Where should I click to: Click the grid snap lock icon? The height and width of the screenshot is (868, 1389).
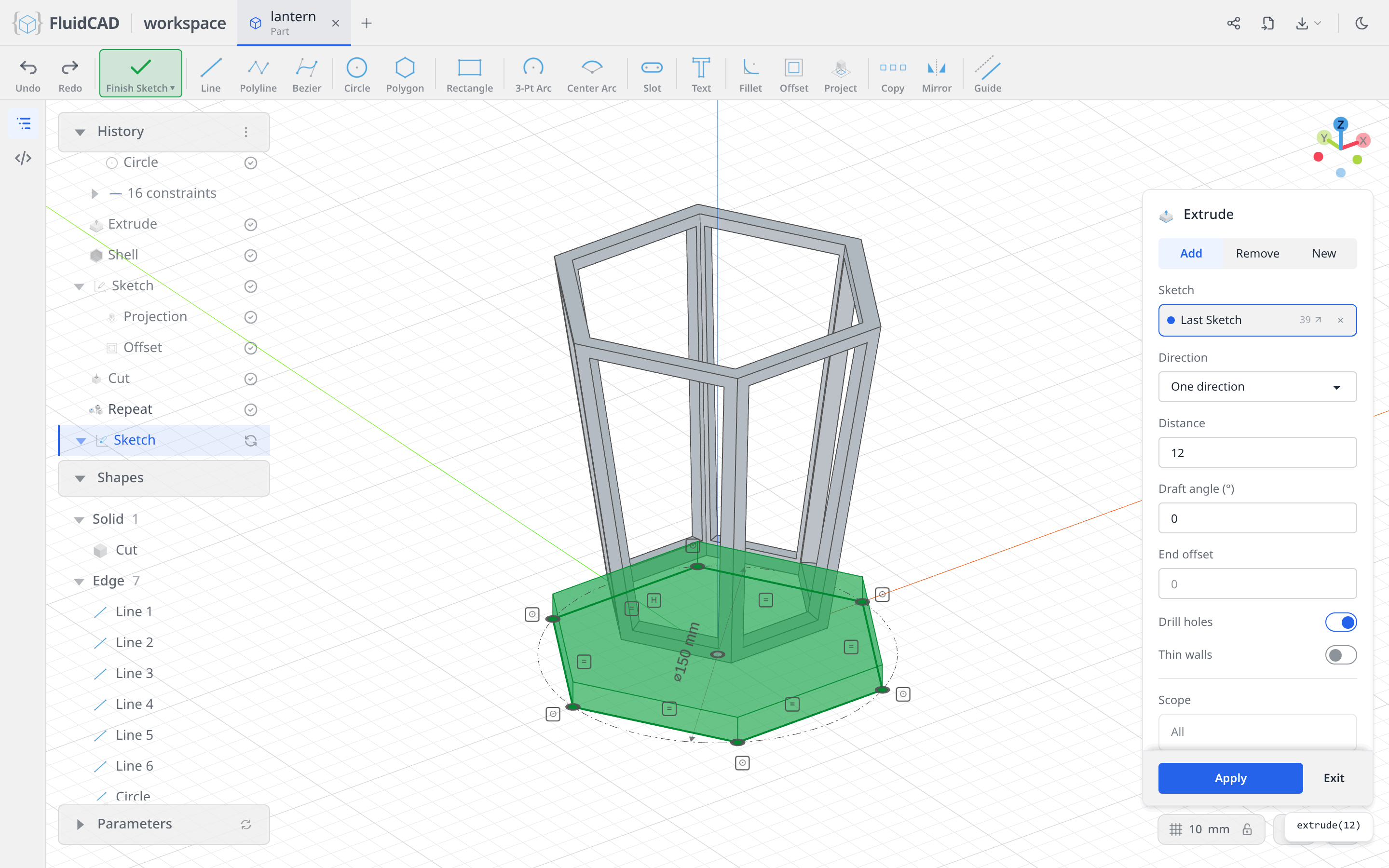click(x=1247, y=829)
